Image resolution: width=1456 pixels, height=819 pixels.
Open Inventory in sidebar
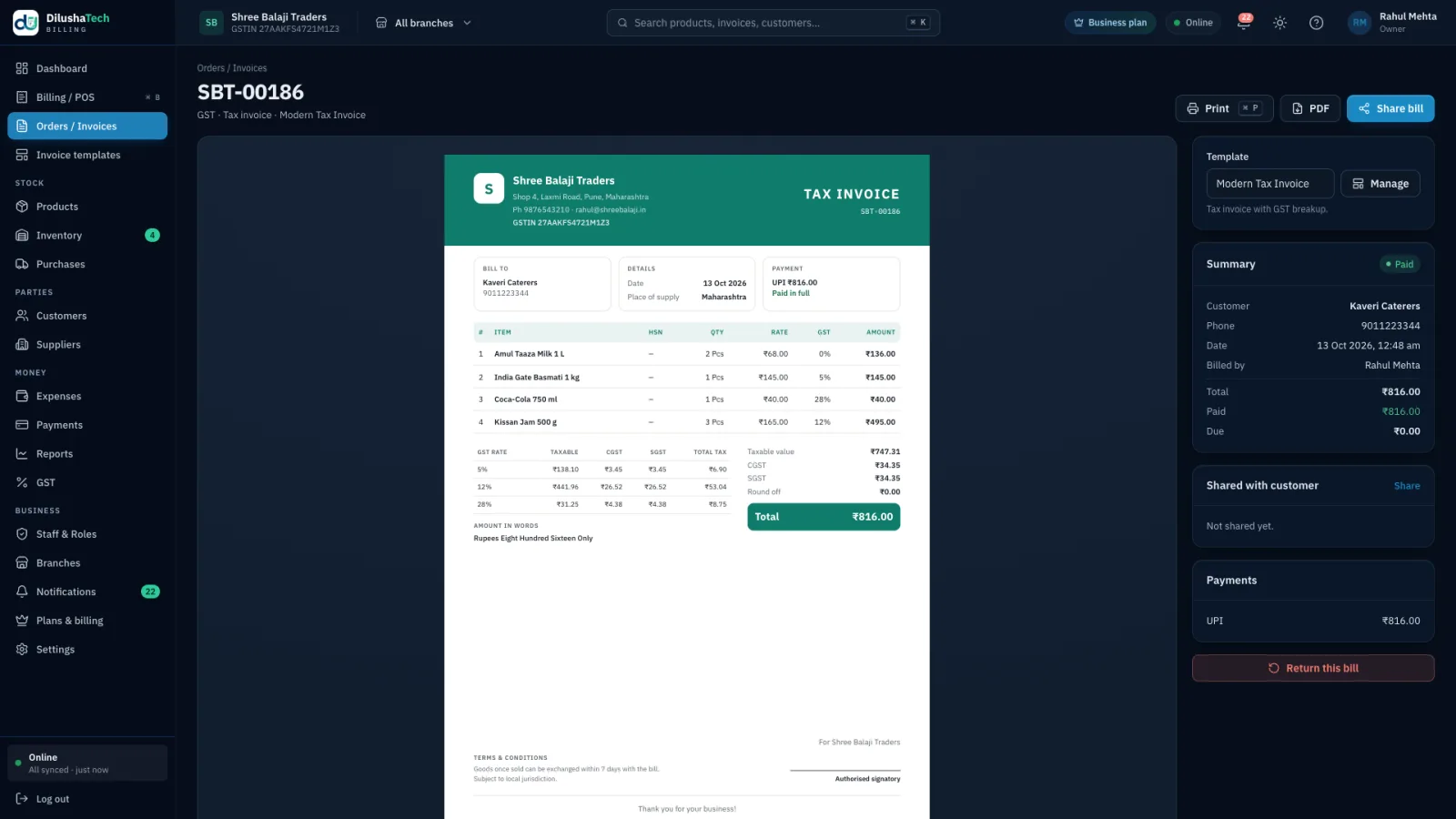pos(87,236)
